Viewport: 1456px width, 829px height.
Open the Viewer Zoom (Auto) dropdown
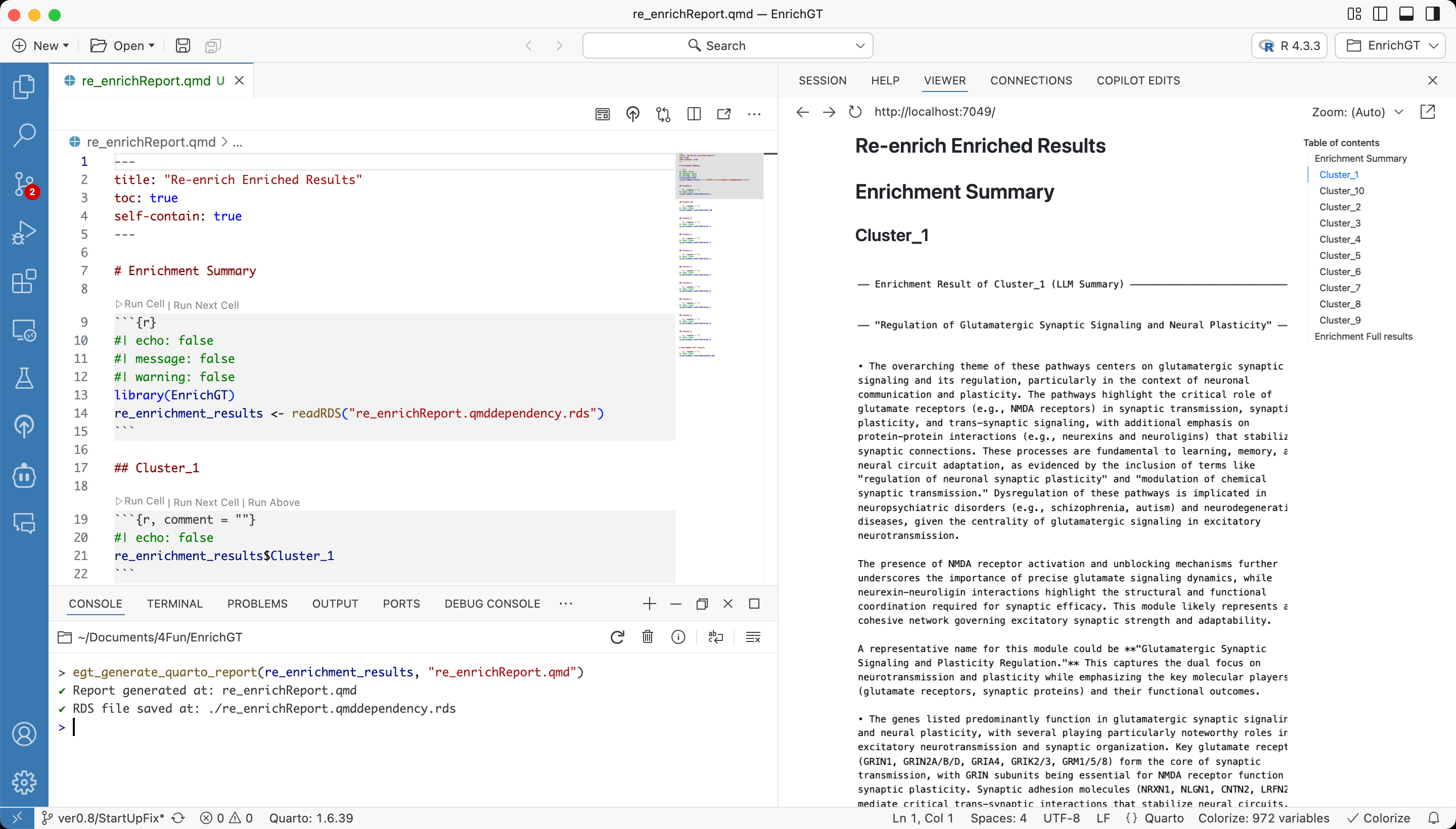coord(1357,112)
